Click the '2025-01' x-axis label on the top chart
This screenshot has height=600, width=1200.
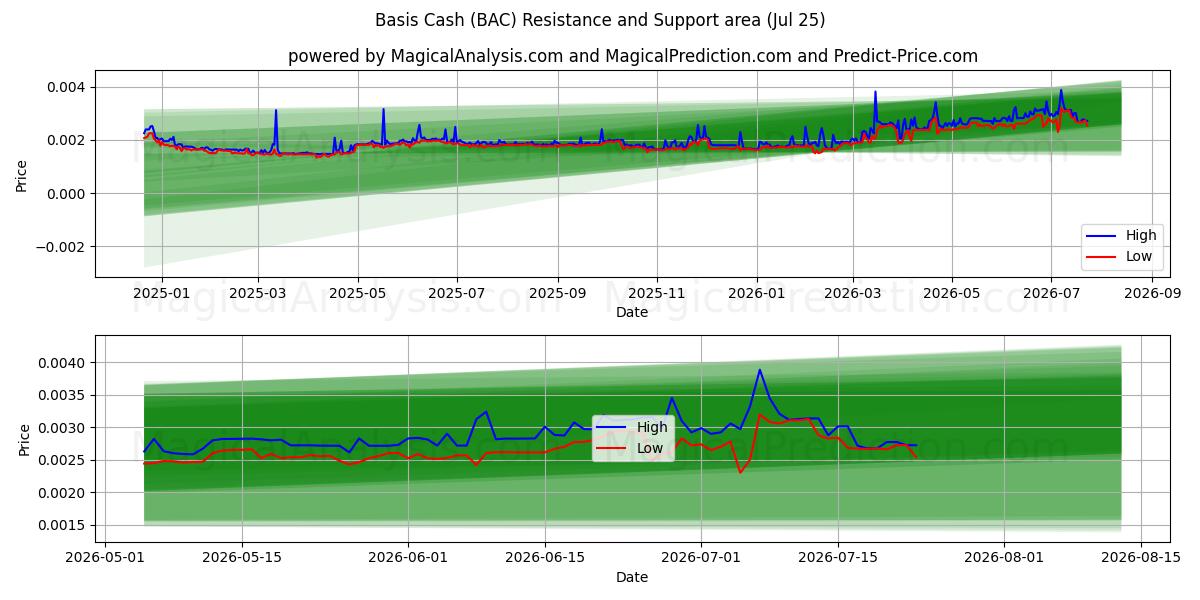click(x=161, y=294)
